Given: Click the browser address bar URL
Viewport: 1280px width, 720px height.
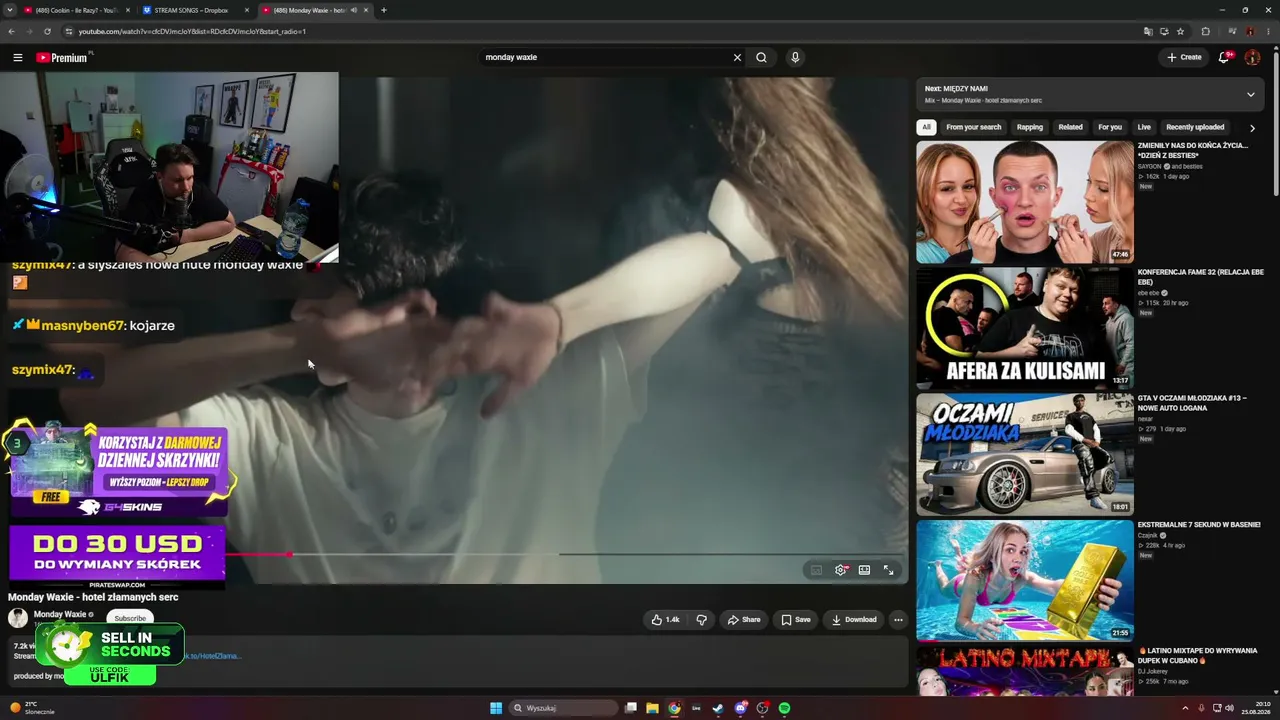Looking at the screenshot, I should click(x=192, y=31).
